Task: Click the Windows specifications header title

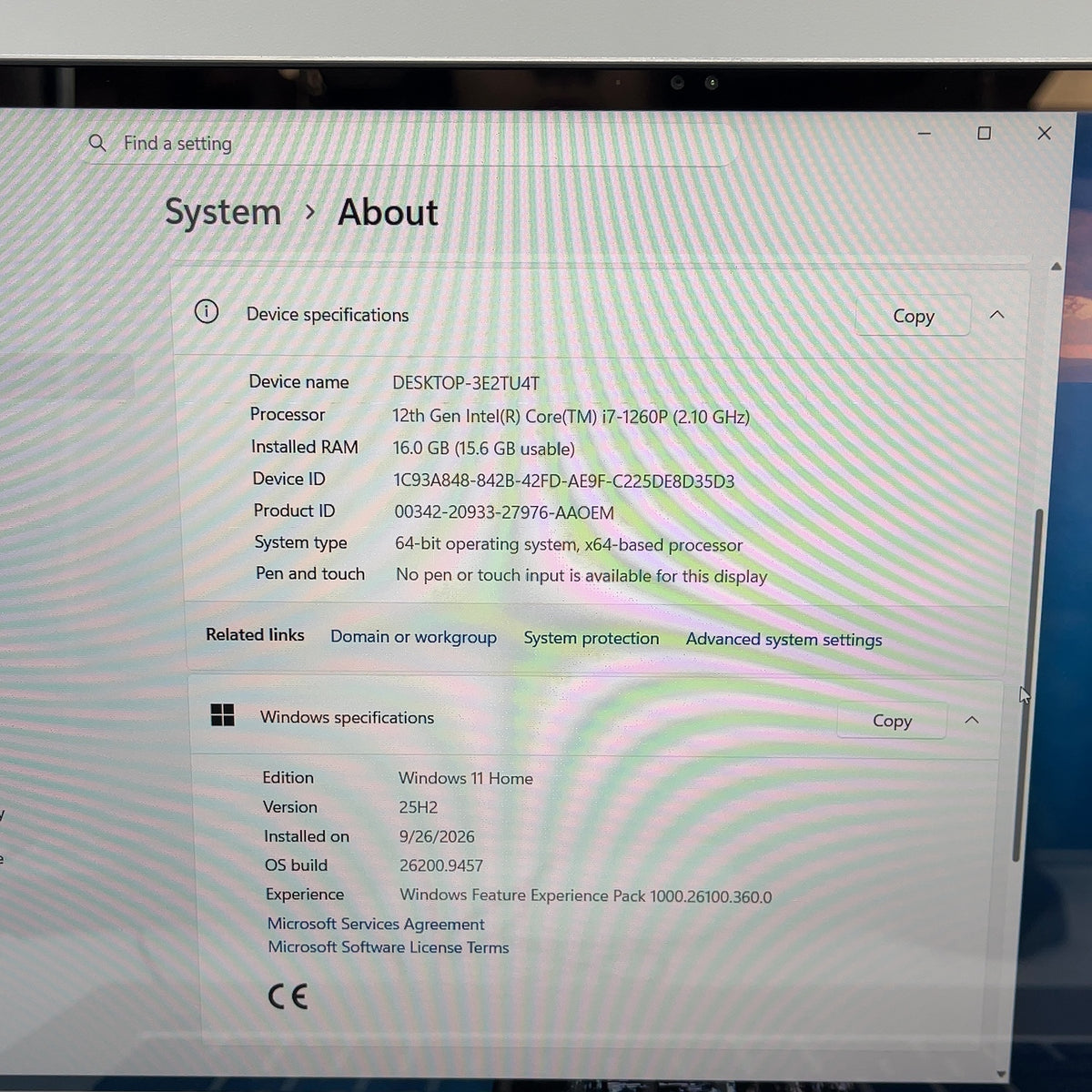Action: [x=347, y=717]
